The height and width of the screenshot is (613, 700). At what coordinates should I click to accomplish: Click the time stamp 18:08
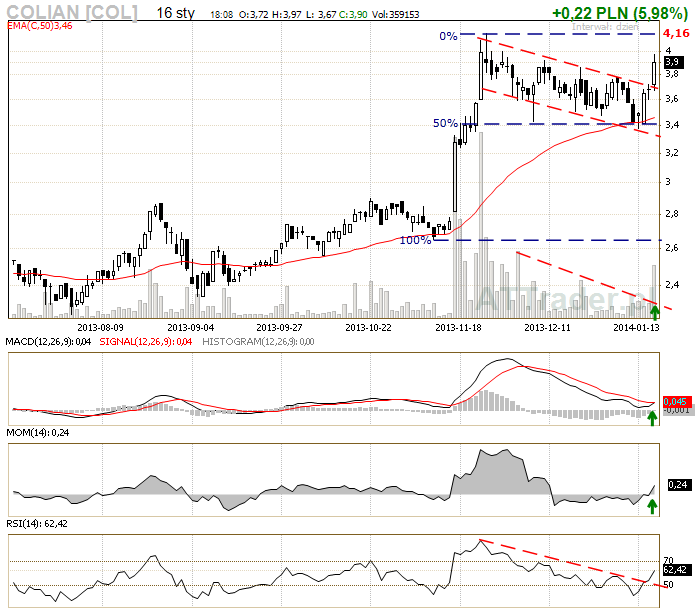pyautogui.click(x=221, y=15)
